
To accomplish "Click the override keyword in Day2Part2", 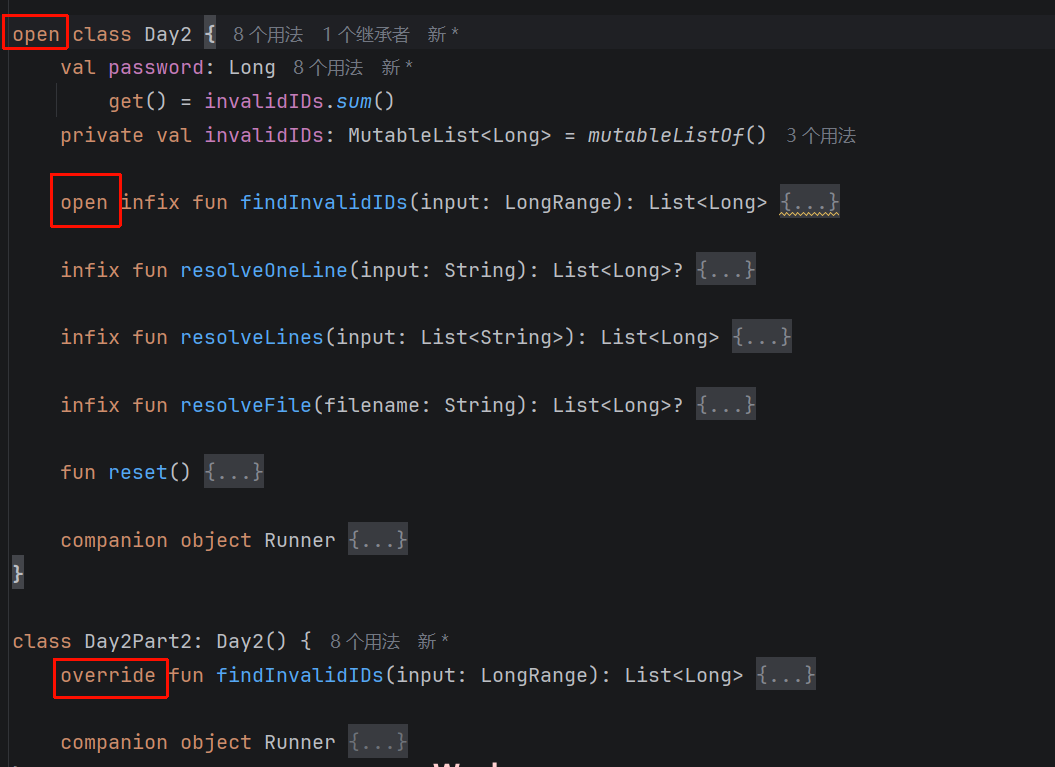I will coord(108,675).
